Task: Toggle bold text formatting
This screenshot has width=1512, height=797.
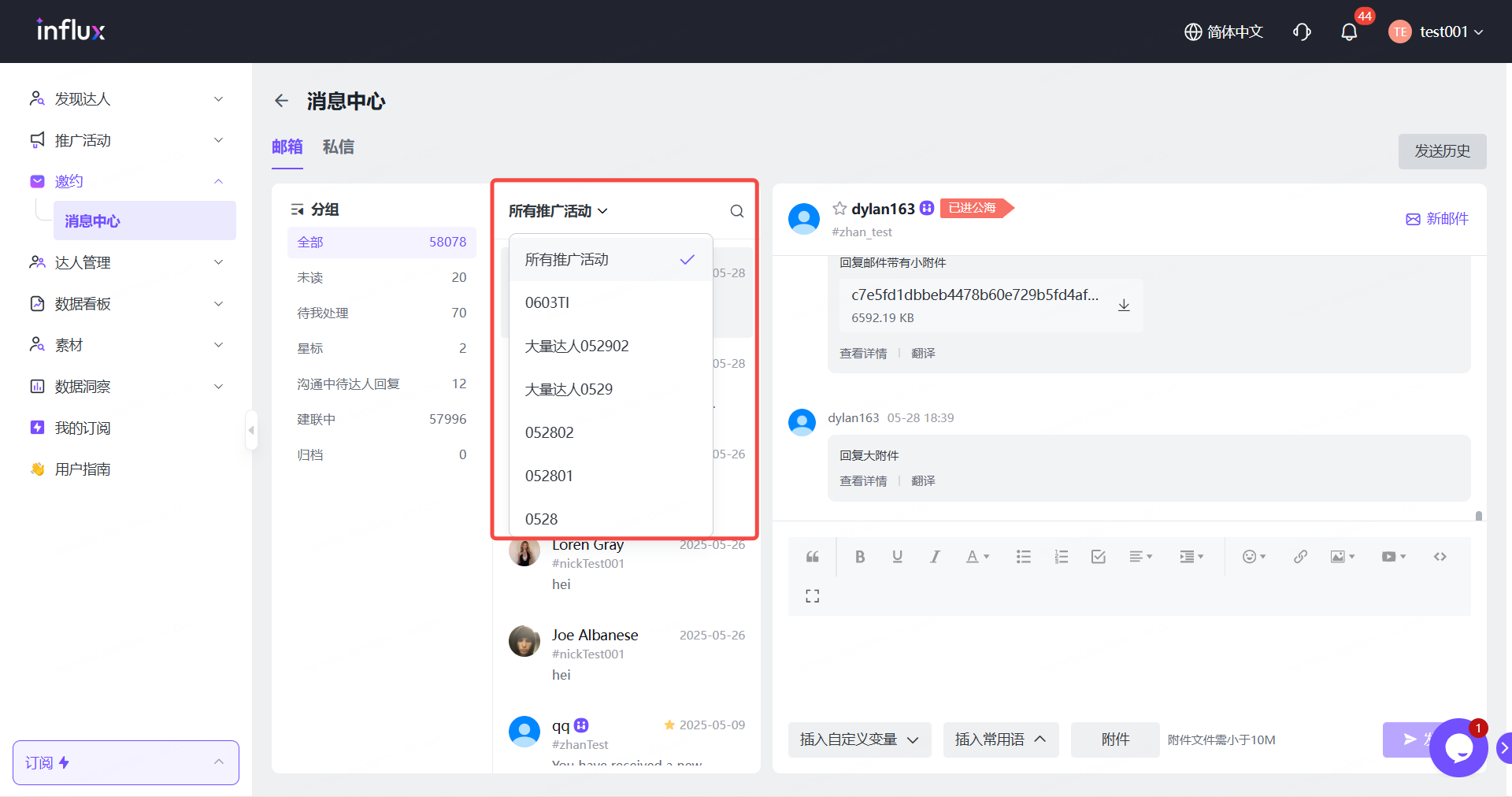Action: coord(860,557)
